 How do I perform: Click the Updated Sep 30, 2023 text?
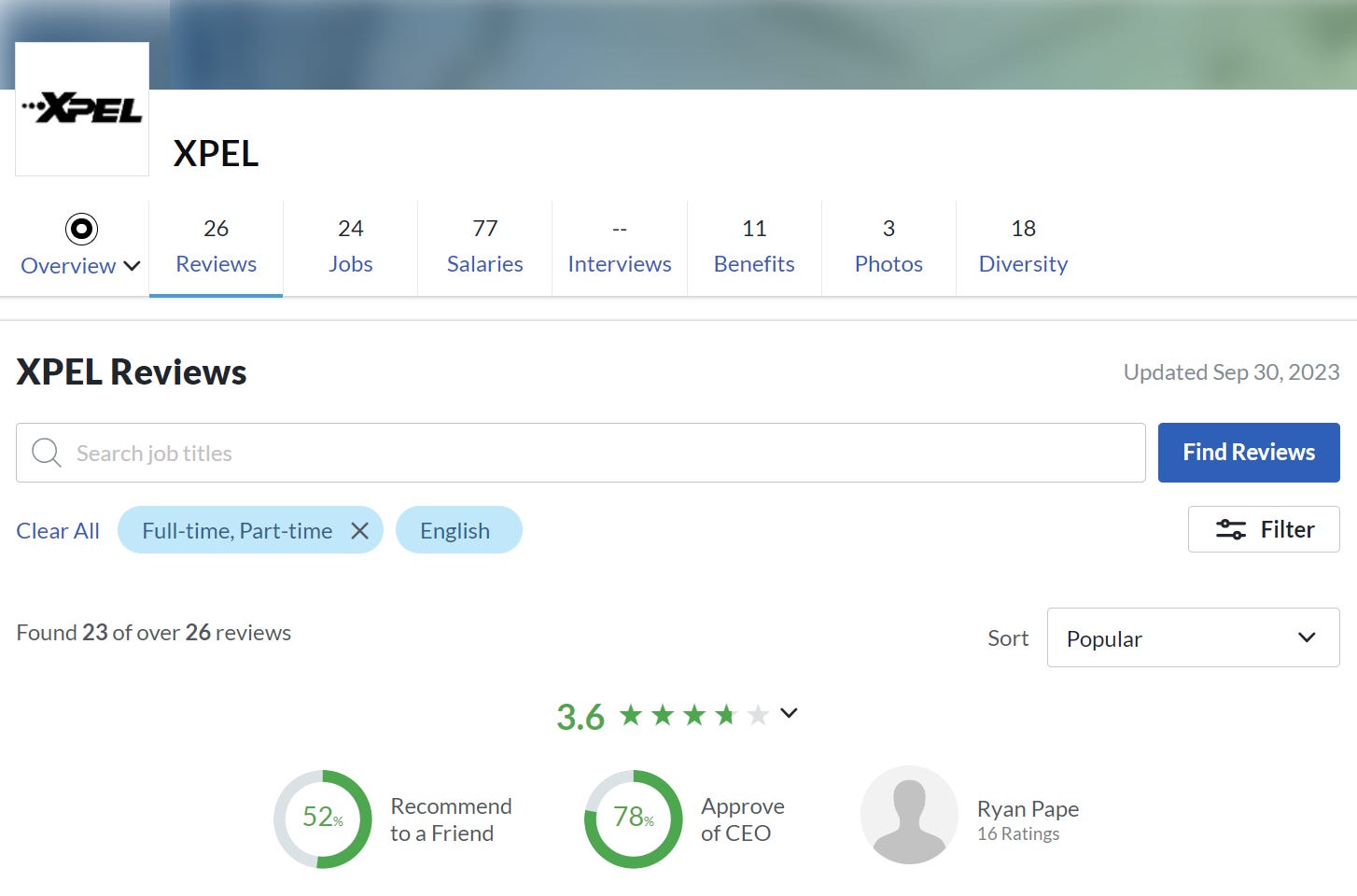click(x=1231, y=372)
